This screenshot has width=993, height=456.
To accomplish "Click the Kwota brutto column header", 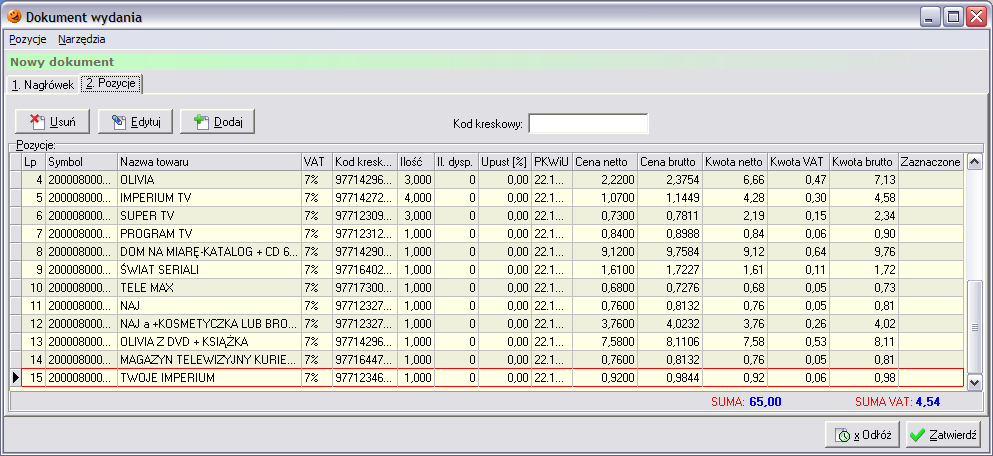I will pos(864,162).
